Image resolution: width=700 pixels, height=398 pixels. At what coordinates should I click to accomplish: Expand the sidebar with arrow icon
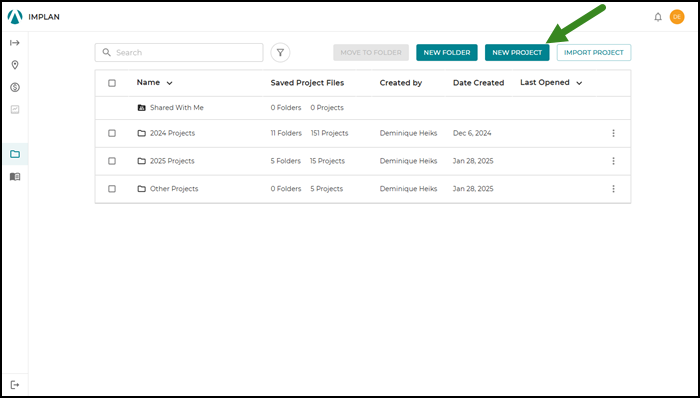pos(15,43)
